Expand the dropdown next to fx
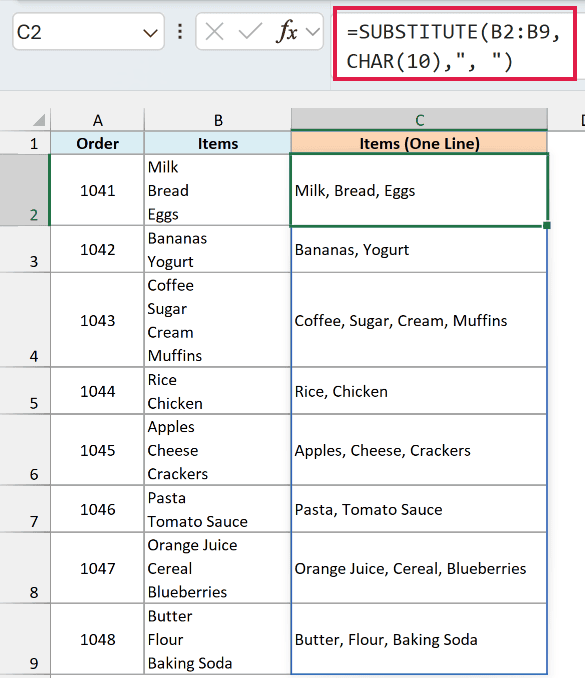The height and width of the screenshot is (678, 585). (313, 32)
